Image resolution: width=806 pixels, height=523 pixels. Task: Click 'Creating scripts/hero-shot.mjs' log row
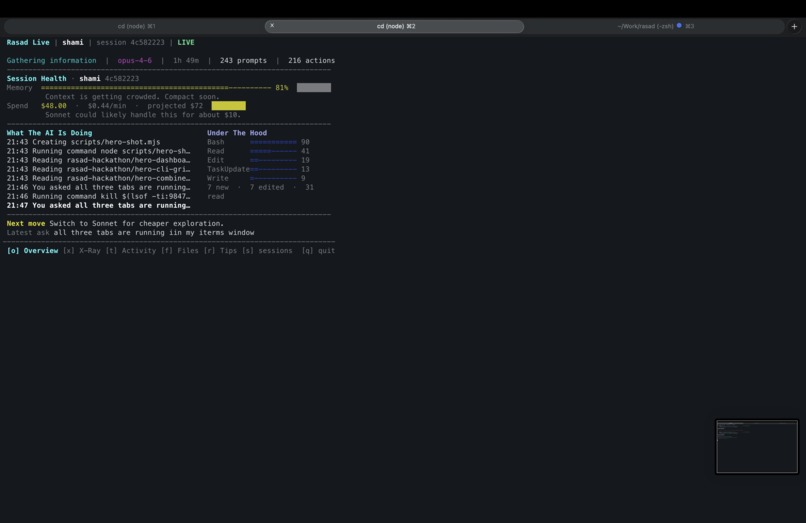click(83, 142)
